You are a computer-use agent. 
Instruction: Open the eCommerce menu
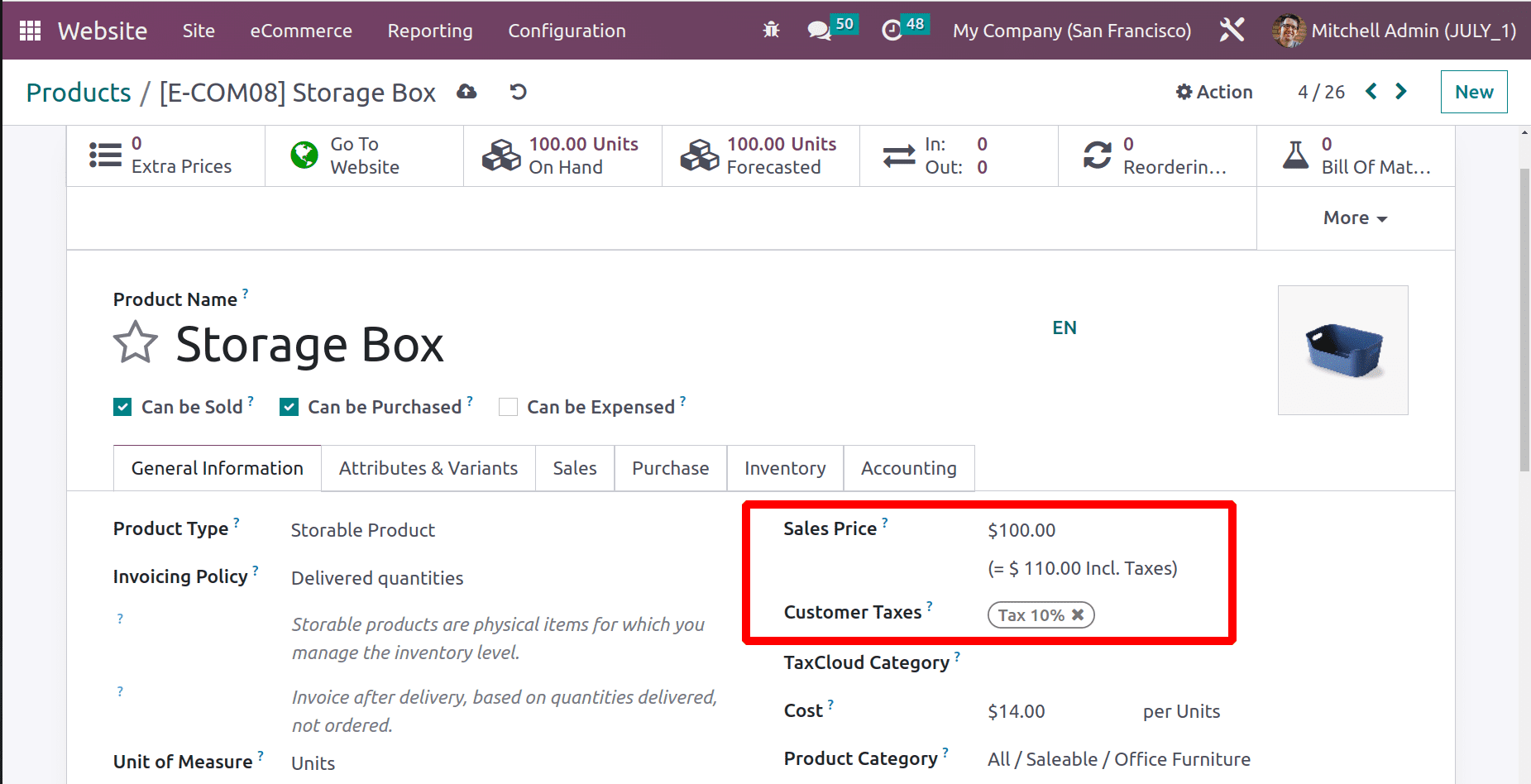pyautogui.click(x=301, y=31)
